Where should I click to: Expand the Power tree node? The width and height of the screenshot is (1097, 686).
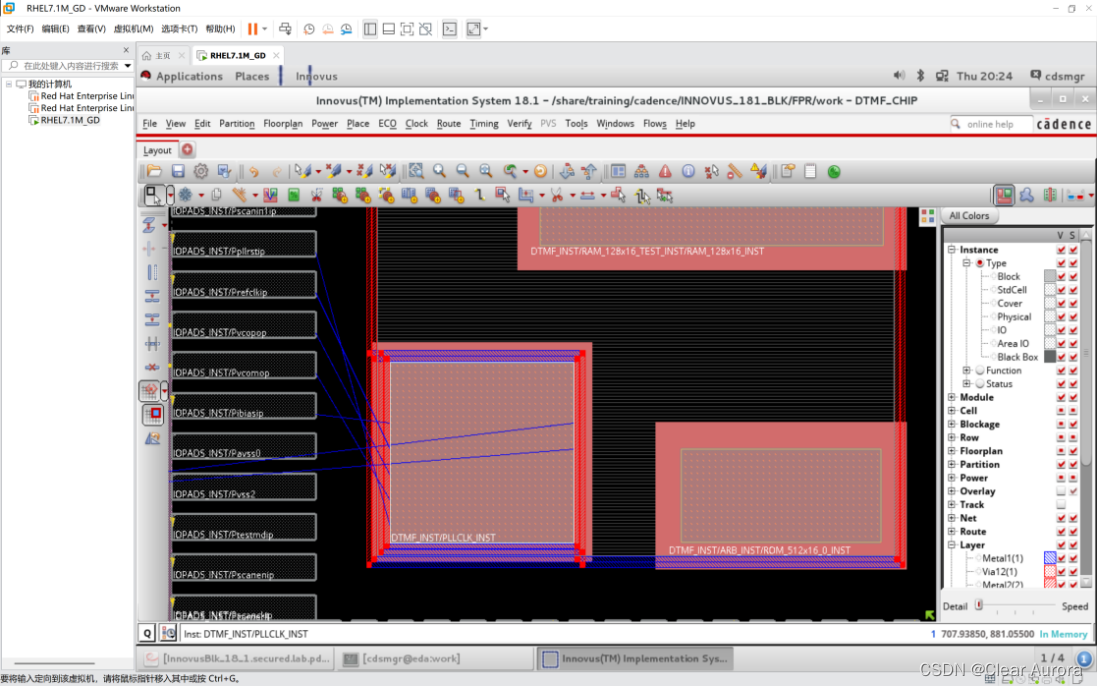[951, 478]
